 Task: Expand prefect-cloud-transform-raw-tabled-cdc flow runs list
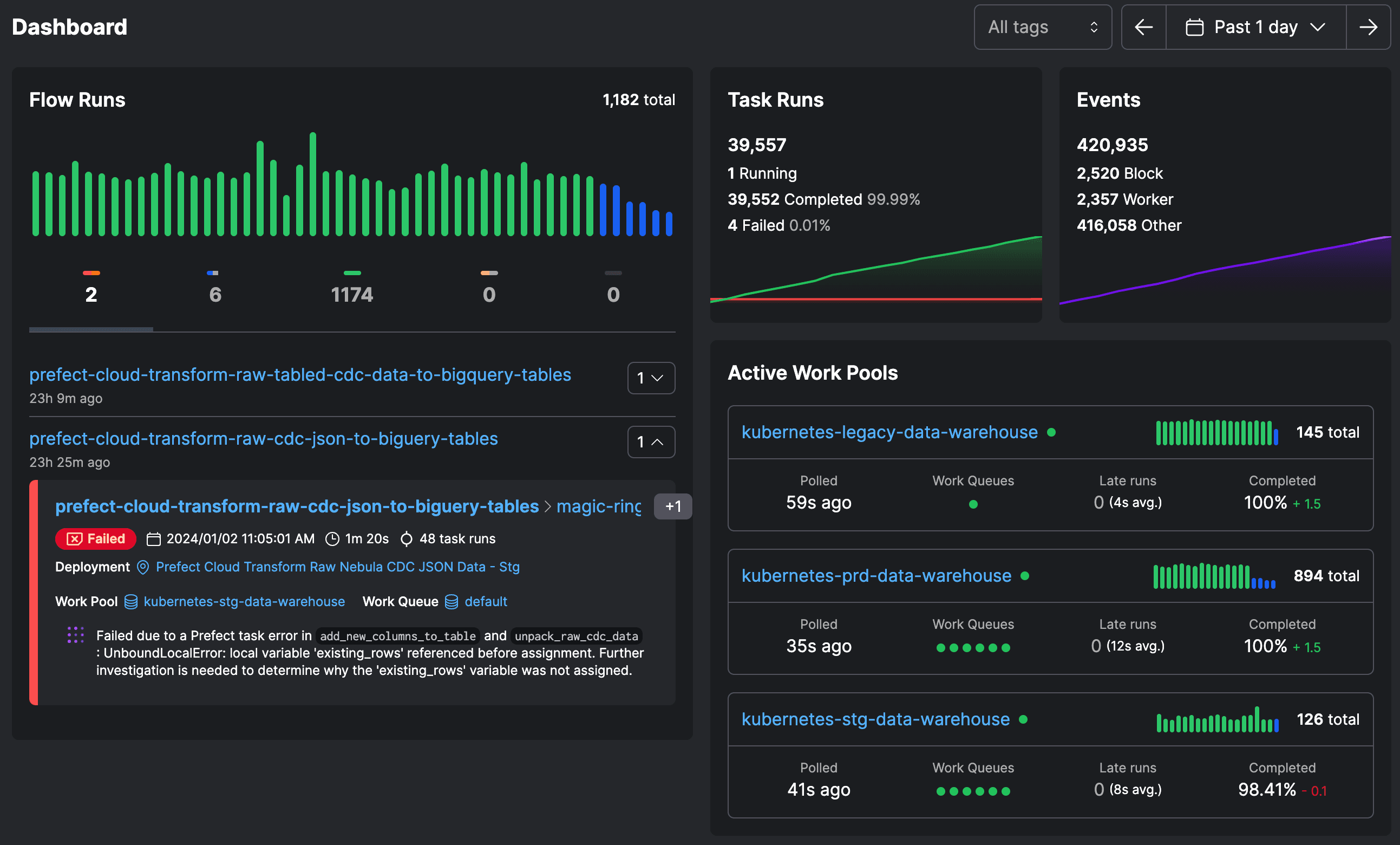point(651,378)
